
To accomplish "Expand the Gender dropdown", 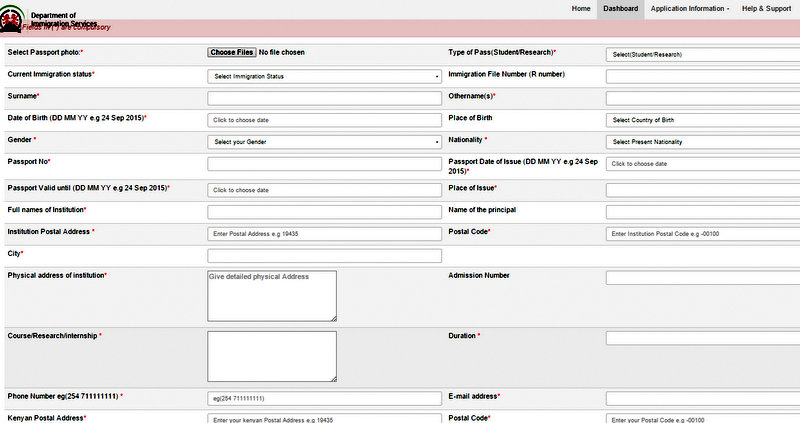I will coord(325,142).
